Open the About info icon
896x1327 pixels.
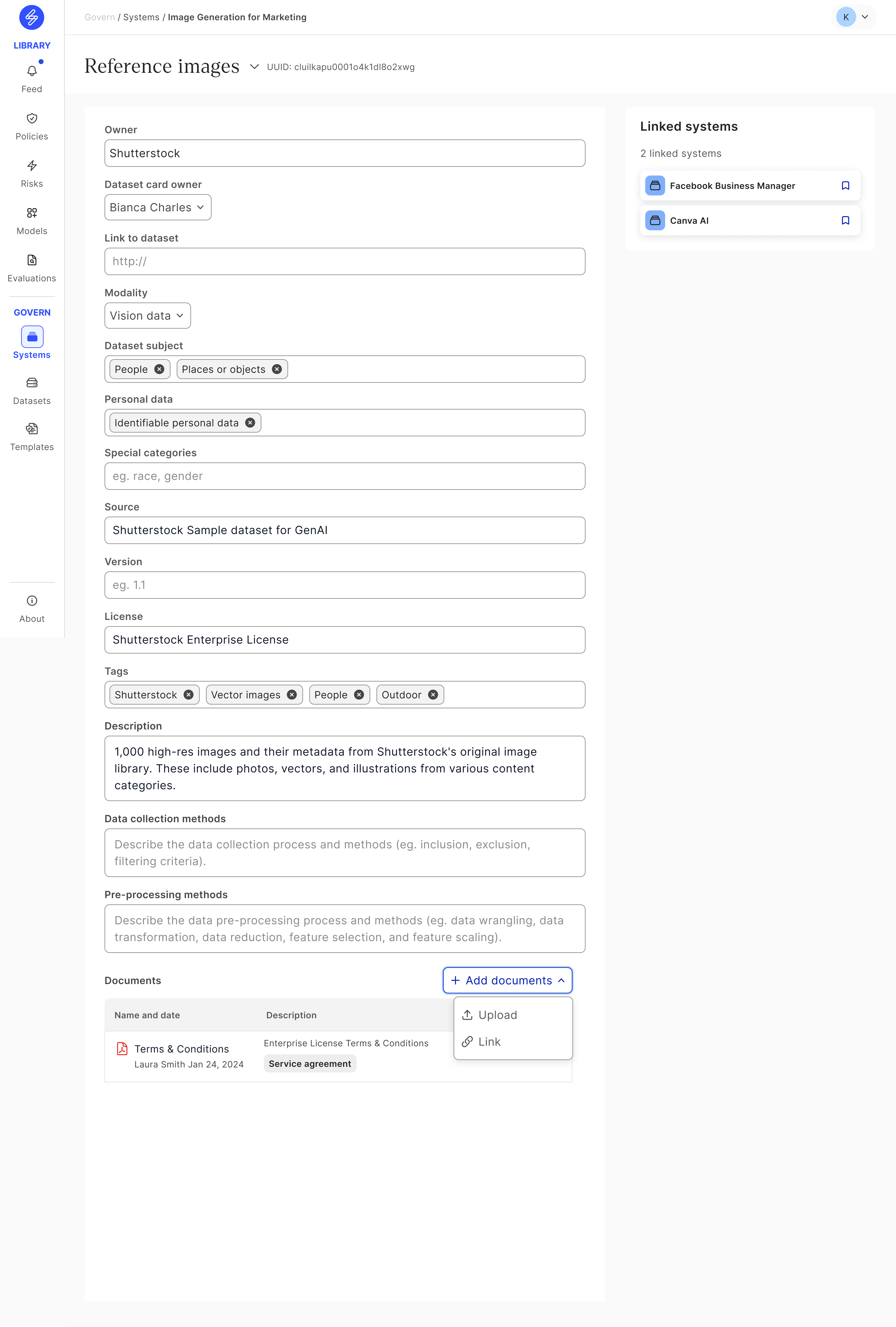(32, 601)
